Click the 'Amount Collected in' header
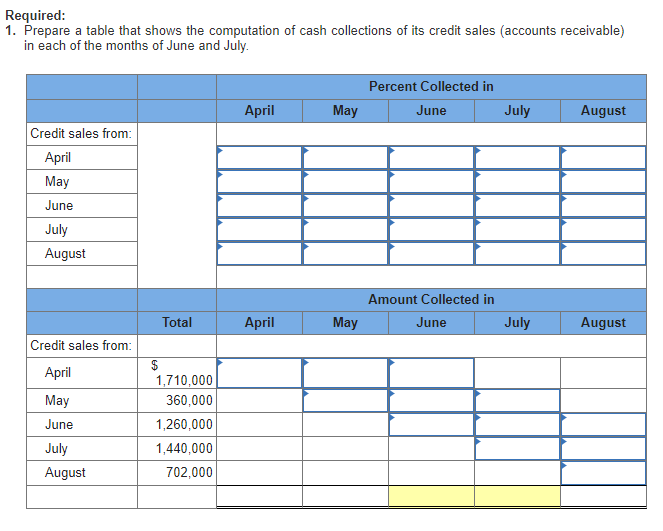 (431, 300)
